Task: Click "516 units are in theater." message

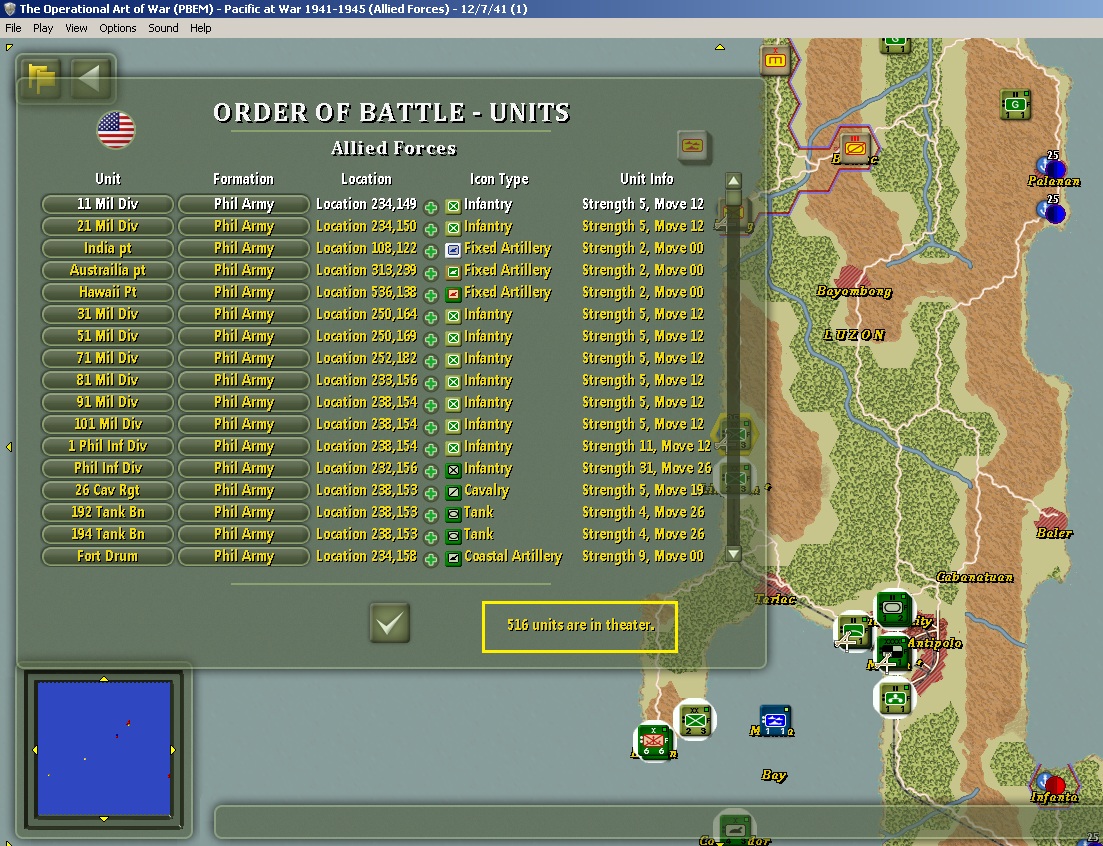Action: point(580,626)
